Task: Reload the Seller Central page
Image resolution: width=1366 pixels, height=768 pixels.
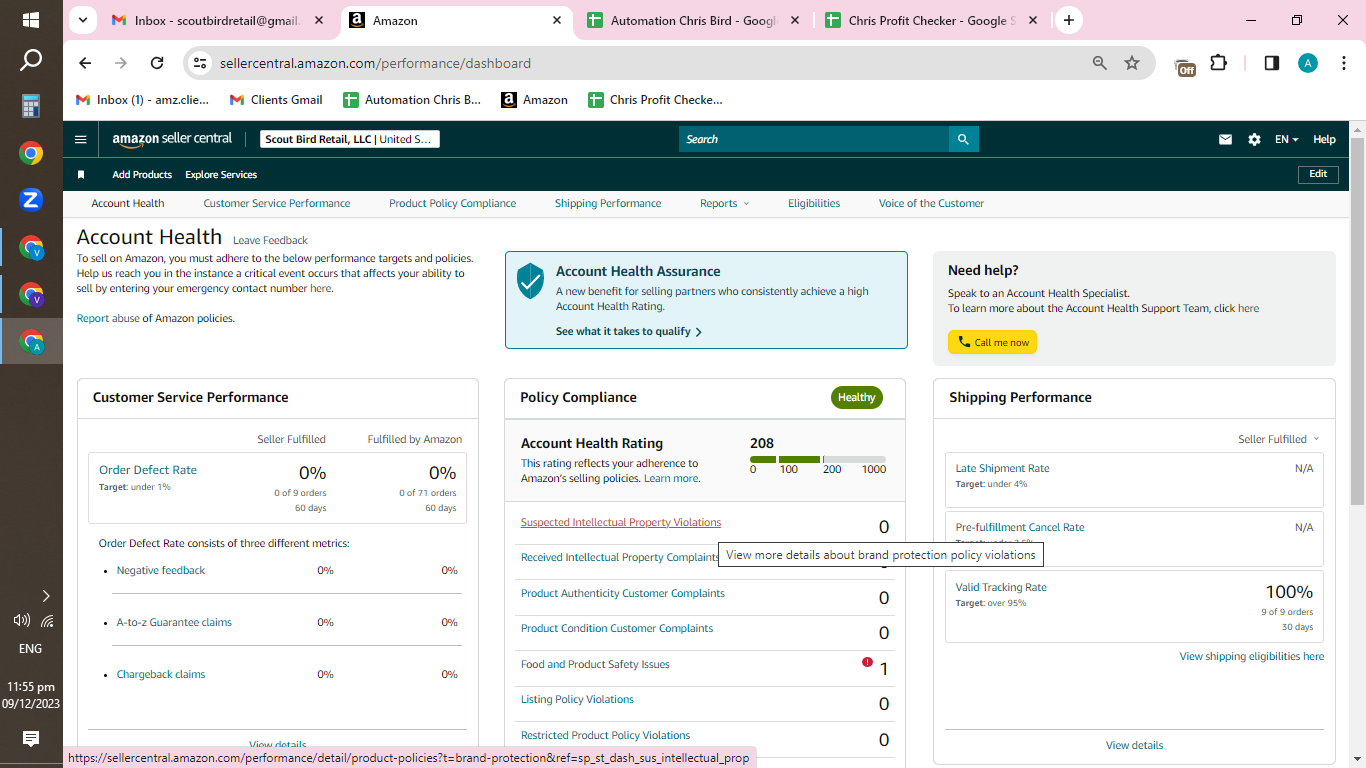Action: click(x=157, y=63)
